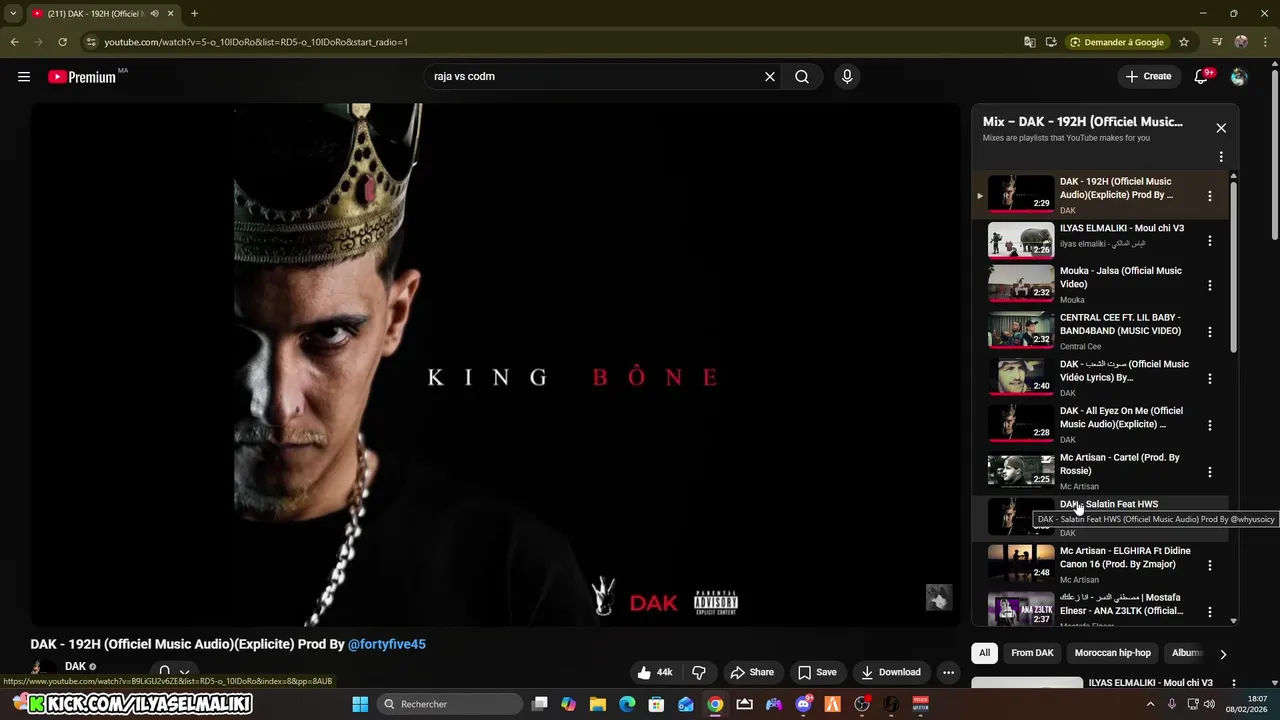1280x720 pixels.
Task: Bookmark this page with star icon
Action: coord(1184,42)
